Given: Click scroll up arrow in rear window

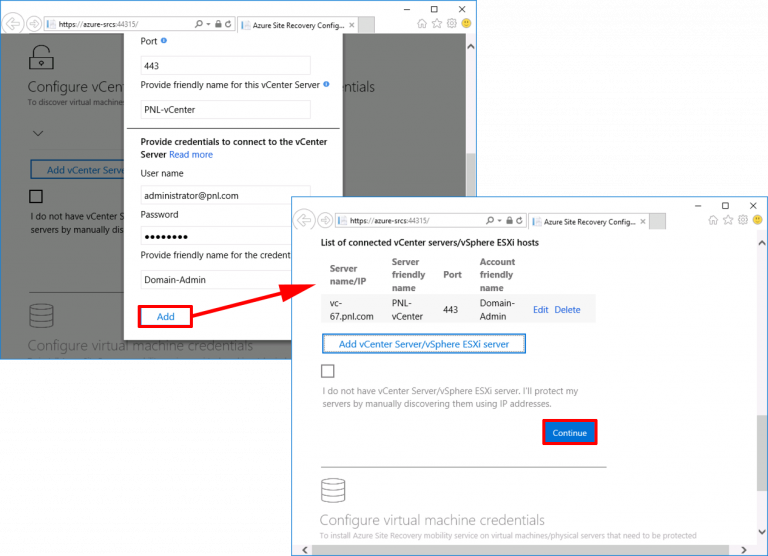Looking at the screenshot, I should point(471,47).
